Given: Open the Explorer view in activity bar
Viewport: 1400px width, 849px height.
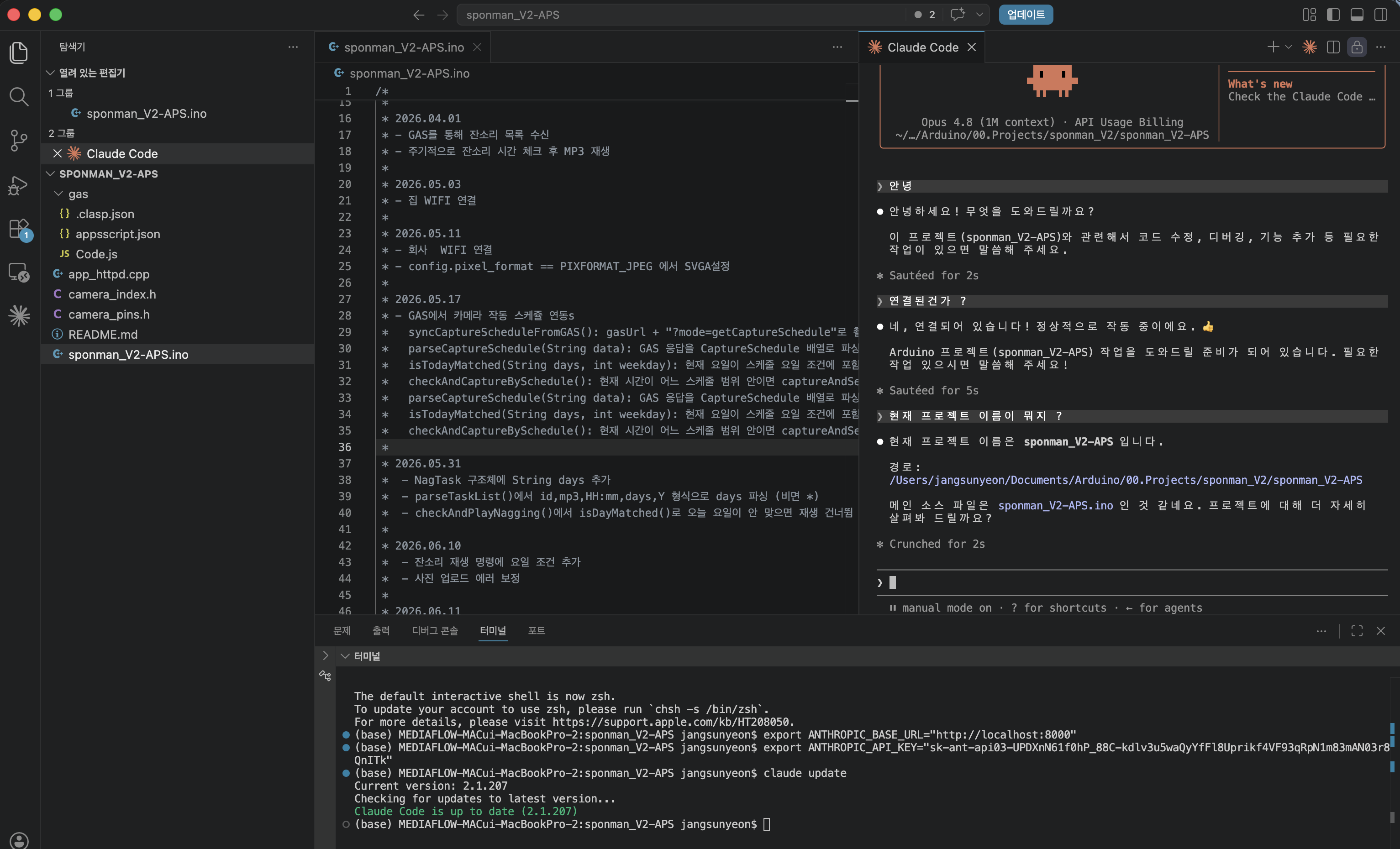Looking at the screenshot, I should [19, 52].
